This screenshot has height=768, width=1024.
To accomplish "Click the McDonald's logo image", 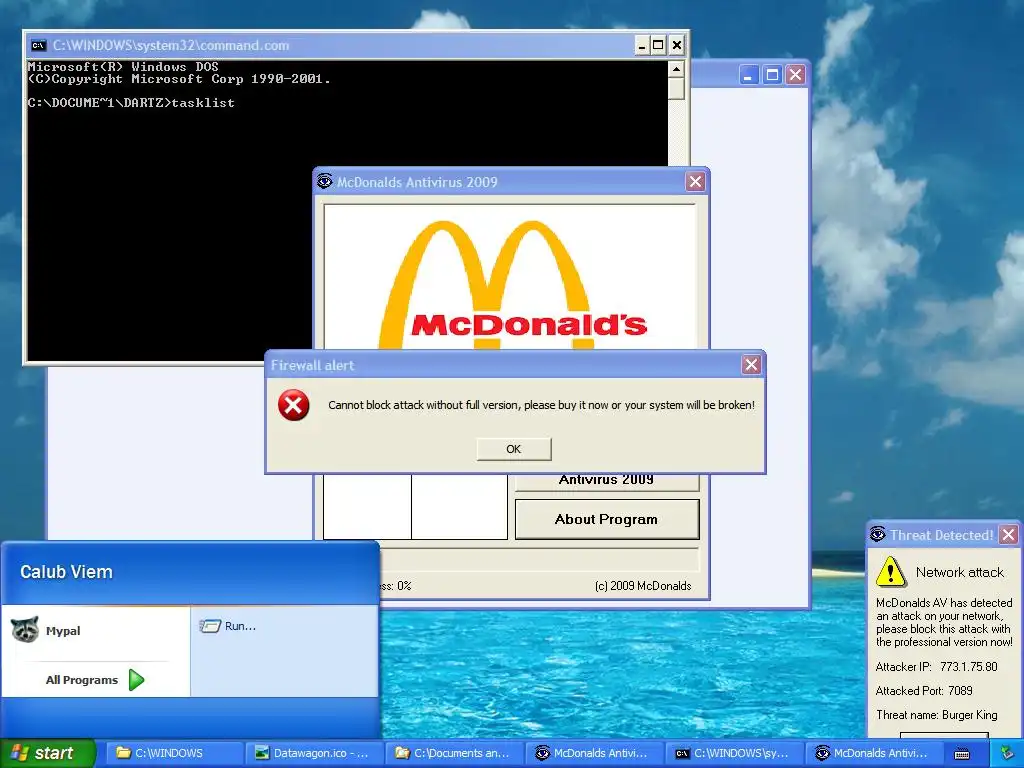I will click(x=510, y=278).
